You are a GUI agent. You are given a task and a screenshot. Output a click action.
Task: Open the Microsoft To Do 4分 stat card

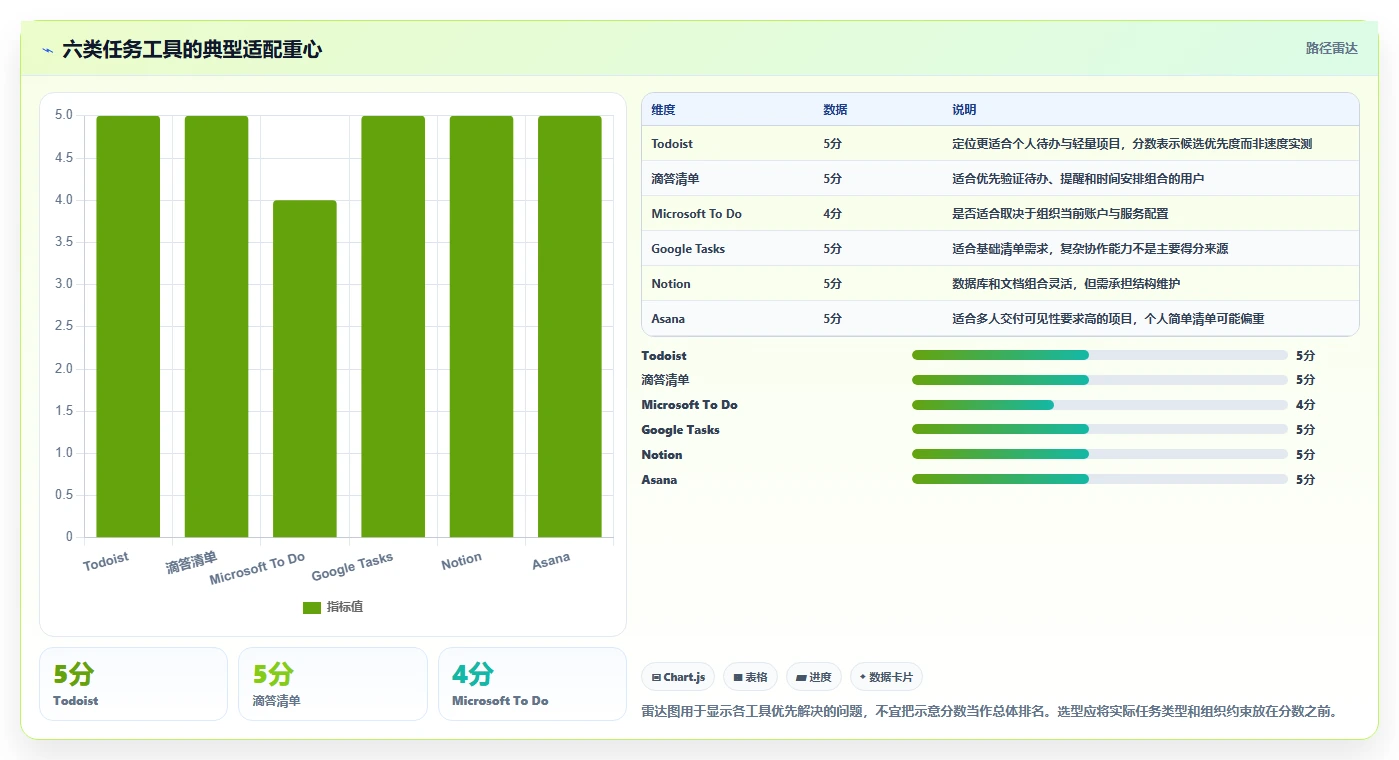[532, 684]
